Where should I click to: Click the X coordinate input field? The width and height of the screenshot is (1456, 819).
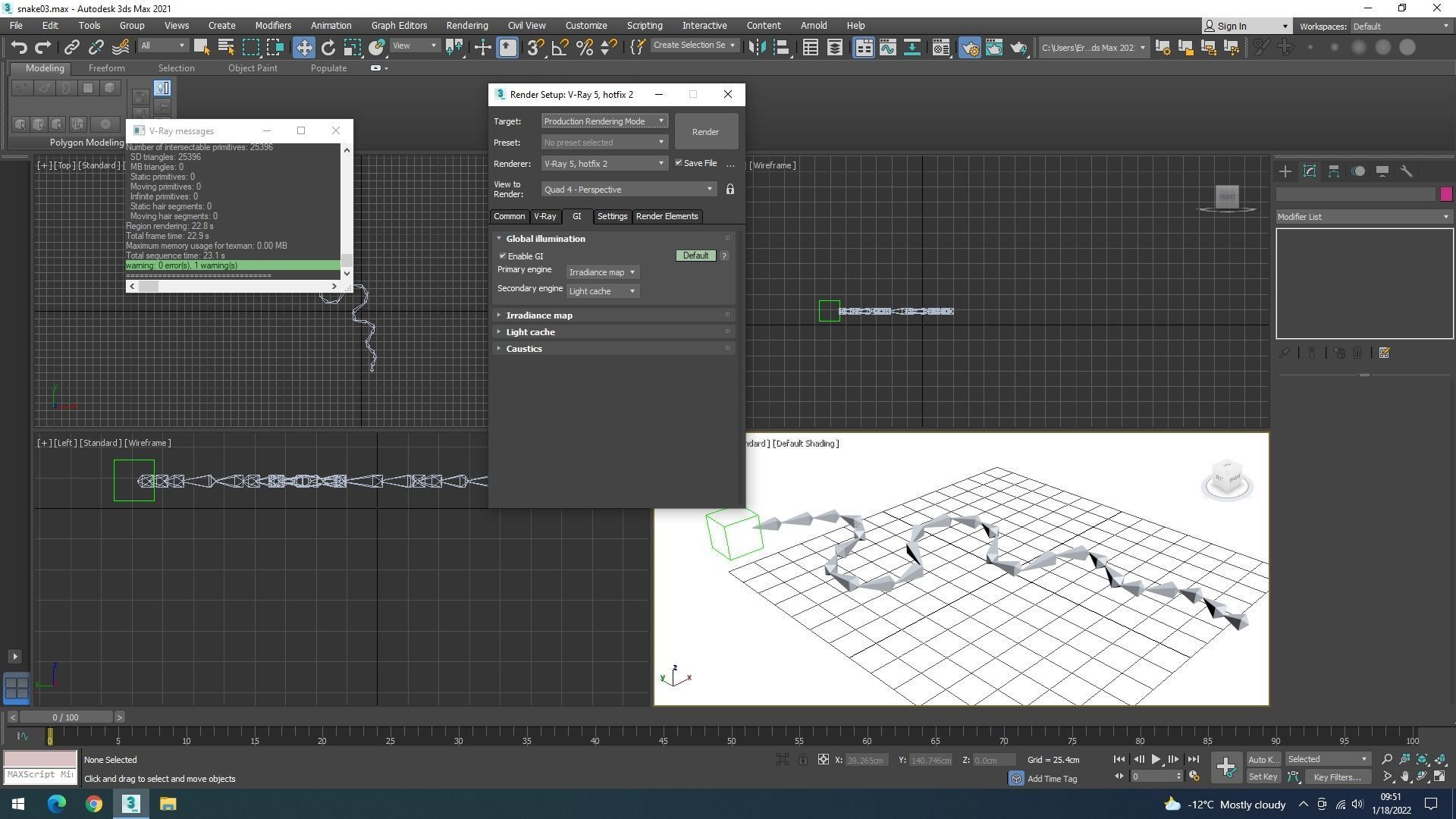point(866,760)
